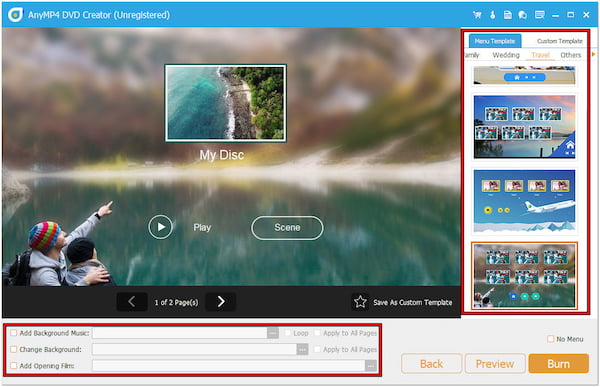The width and height of the screenshot is (600, 387).
Task: Expand more template categories arrow
Action: click(593, 54)
